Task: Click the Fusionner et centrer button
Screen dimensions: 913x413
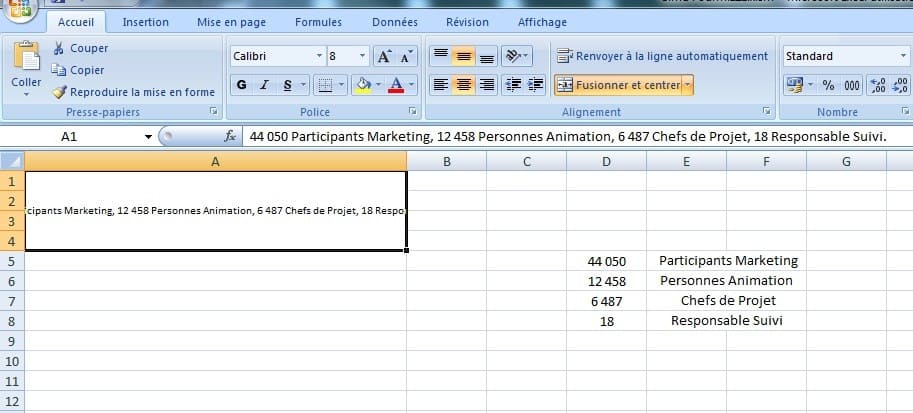Action: click(x=618, y=85)
